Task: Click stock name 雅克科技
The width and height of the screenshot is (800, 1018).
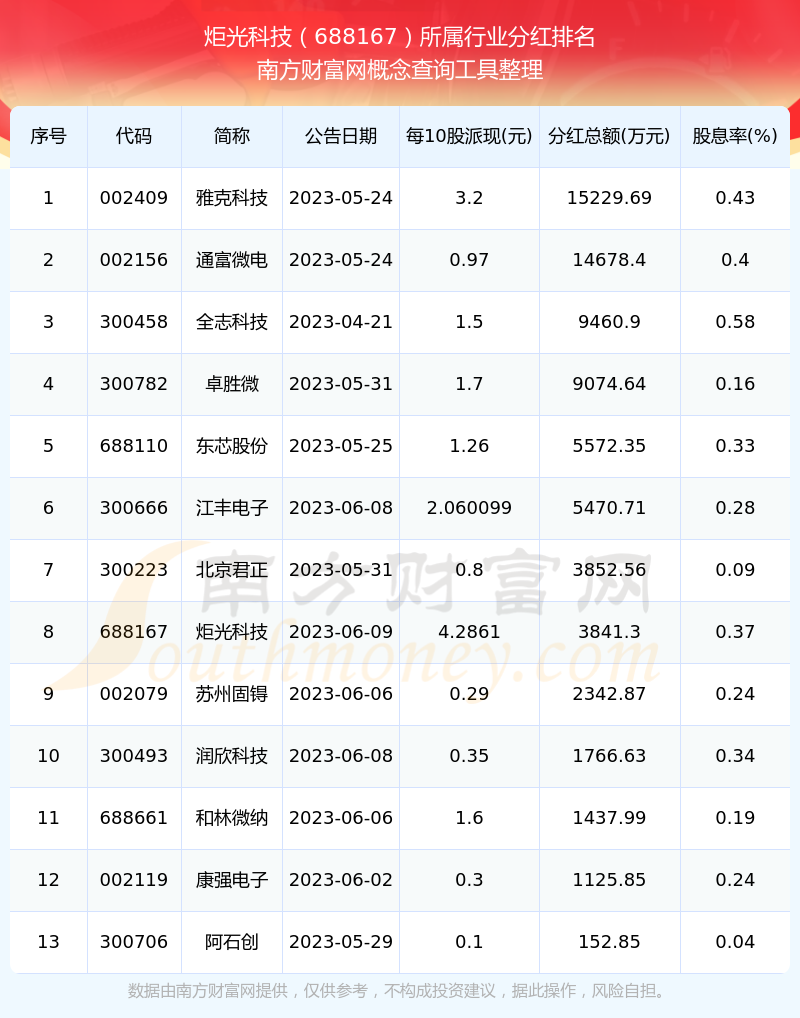Action: (232, 198)
